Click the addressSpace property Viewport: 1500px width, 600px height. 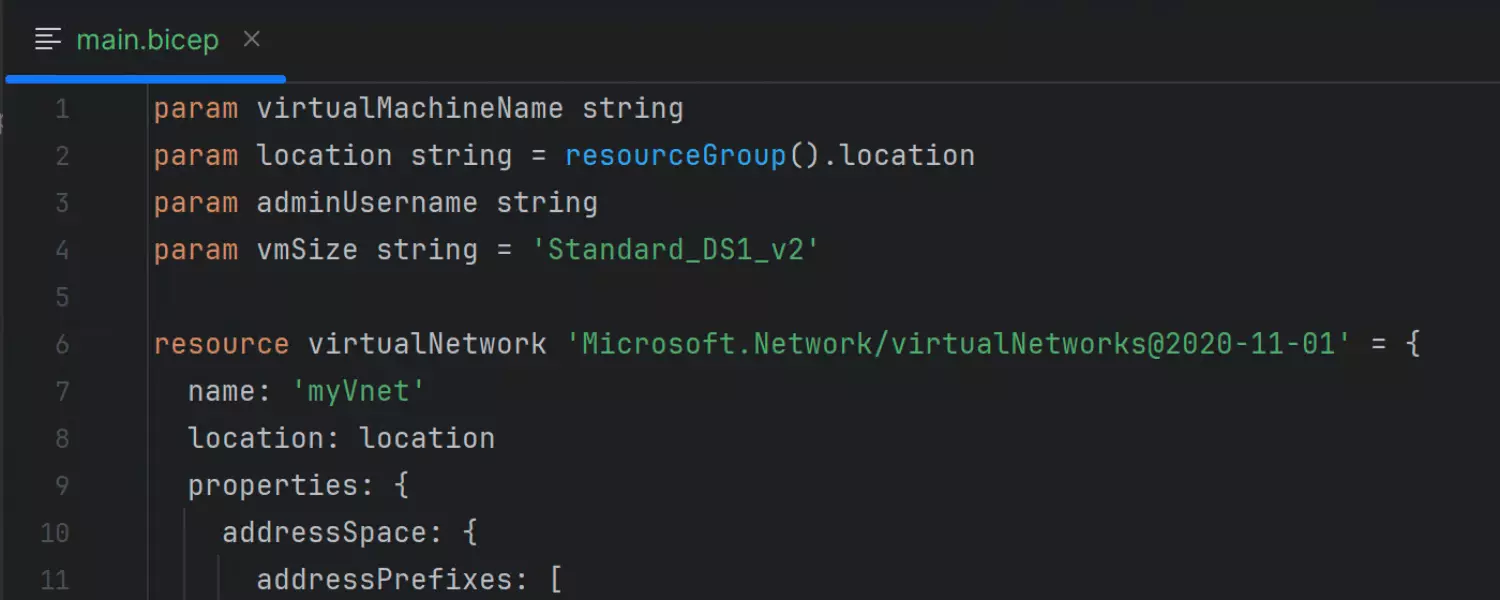tap(324, 533)
